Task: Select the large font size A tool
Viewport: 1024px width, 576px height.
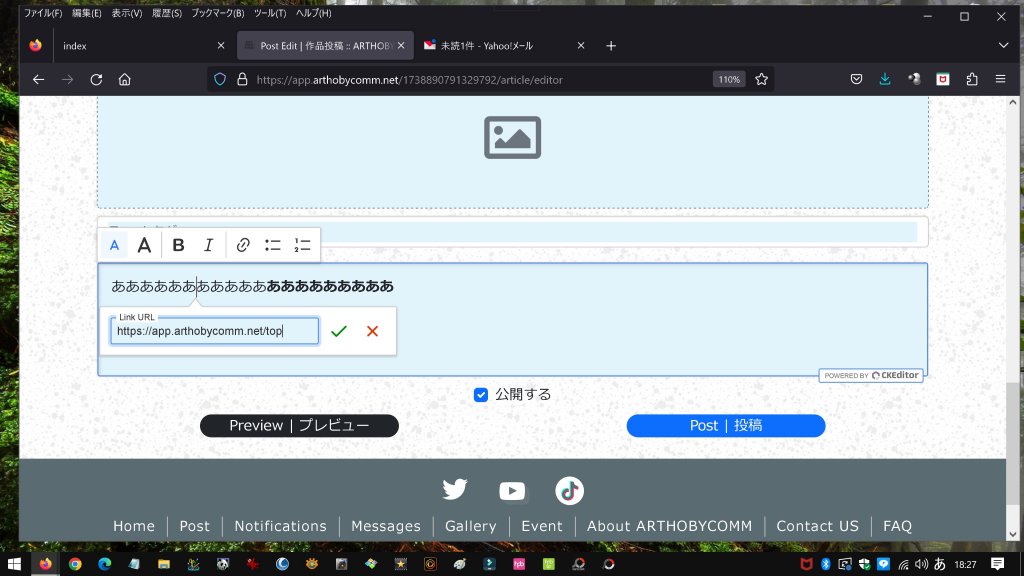Action: coord(144,246)
